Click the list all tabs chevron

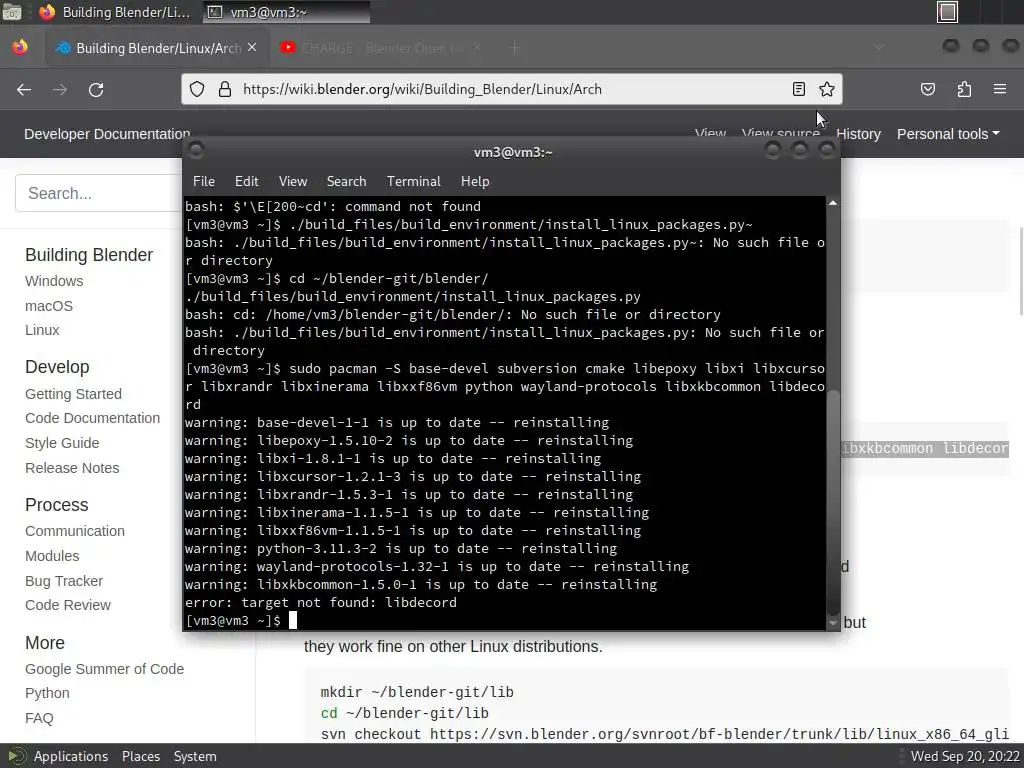click(879, 47)
